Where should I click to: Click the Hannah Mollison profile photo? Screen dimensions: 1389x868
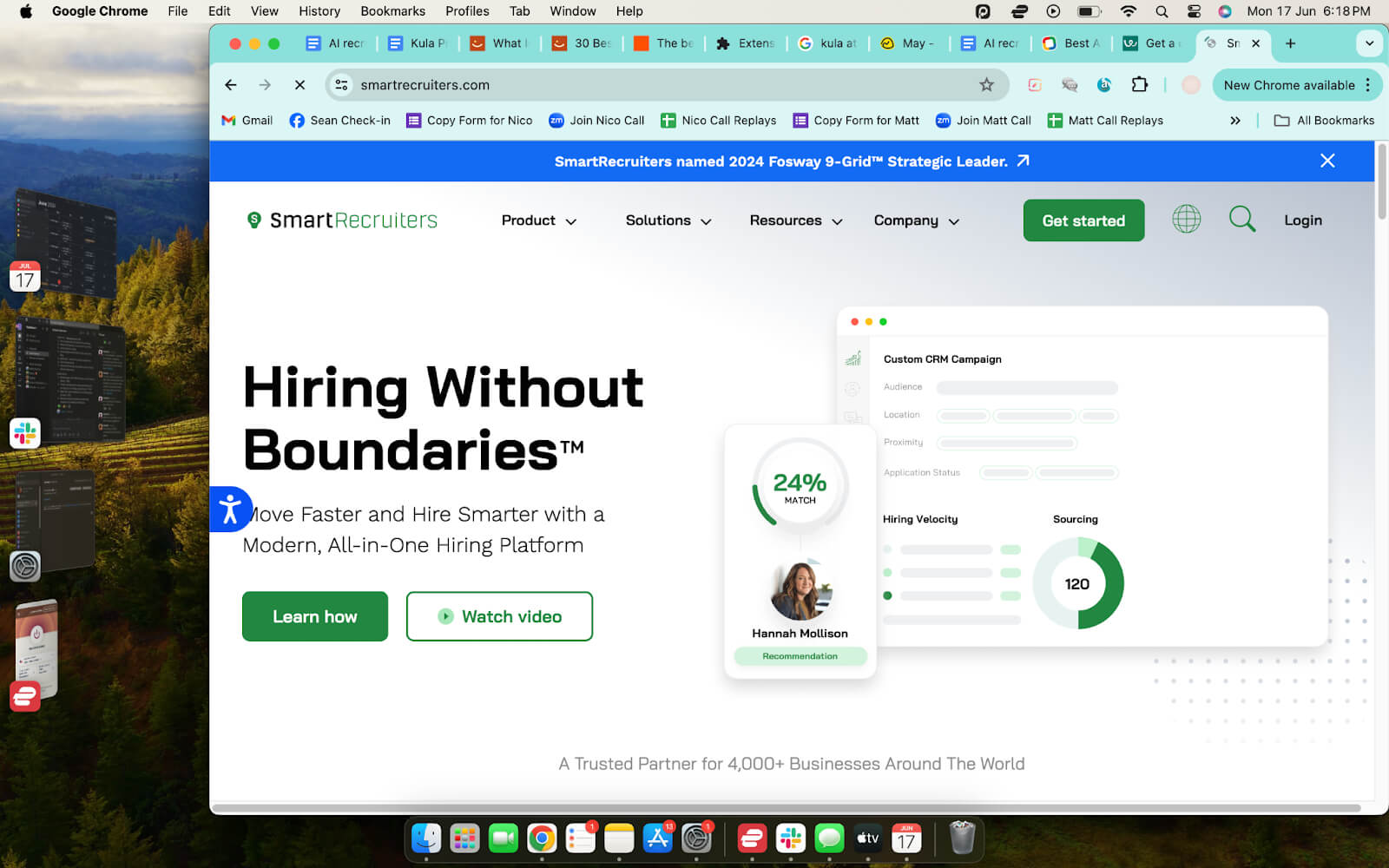point(800,590)
